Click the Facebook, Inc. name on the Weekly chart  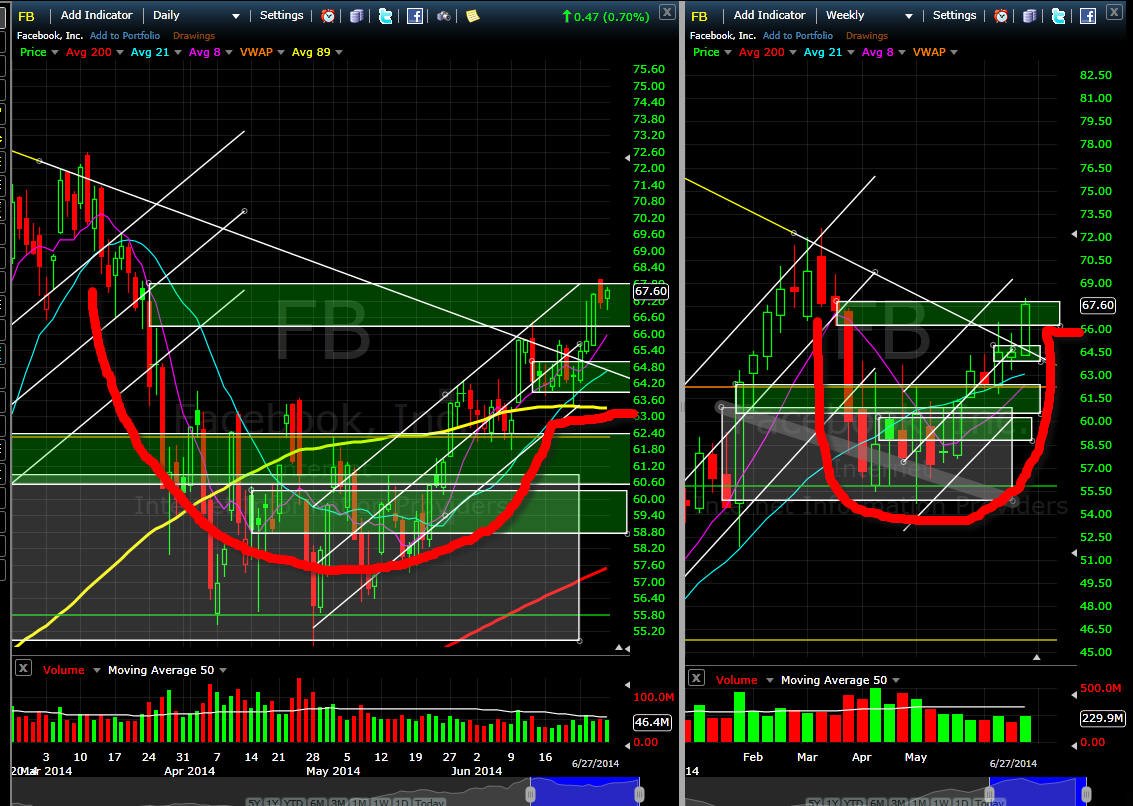tap(723, 35)
